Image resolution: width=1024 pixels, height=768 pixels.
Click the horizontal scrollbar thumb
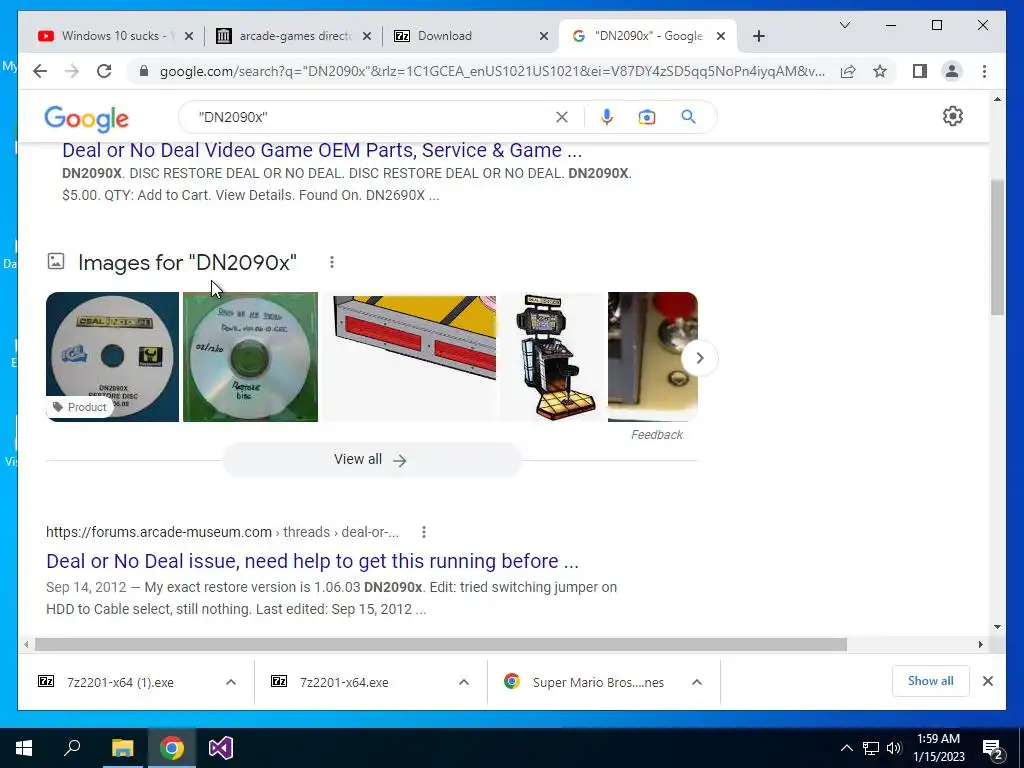click(441, 645)
